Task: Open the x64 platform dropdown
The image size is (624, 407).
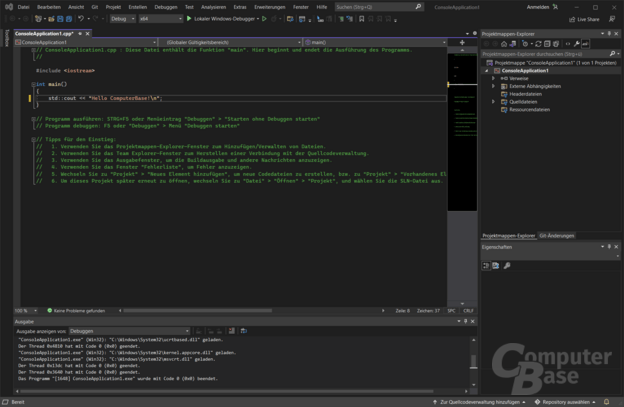Action: (160, 19)
